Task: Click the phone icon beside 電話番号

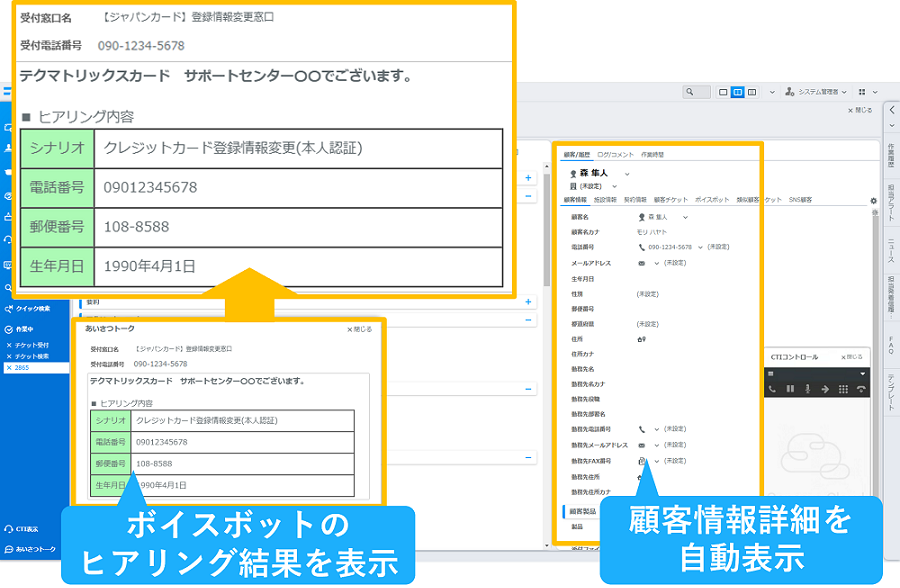Action: coord(642,246)
